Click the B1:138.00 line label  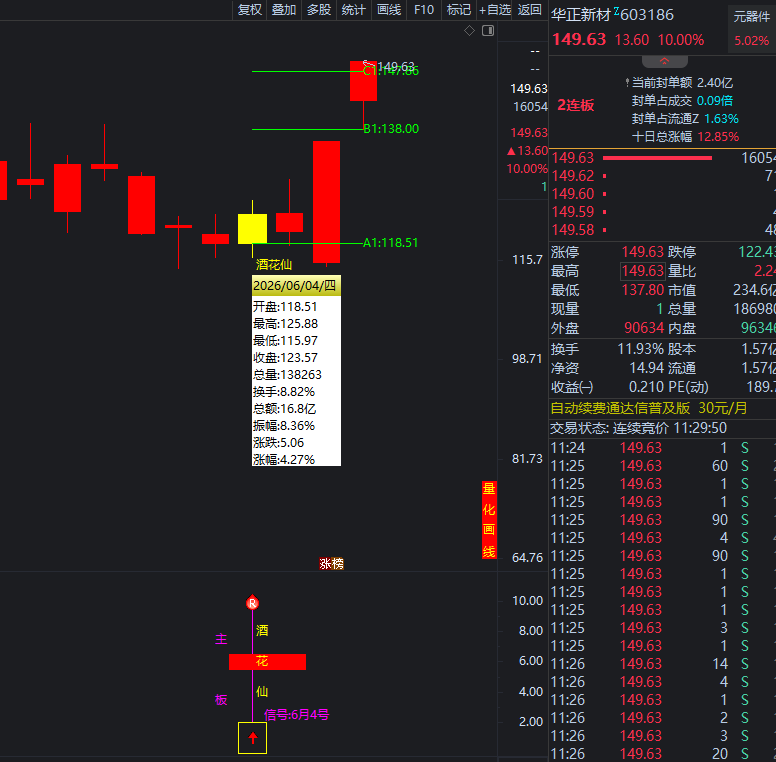(x=391, y=129)
